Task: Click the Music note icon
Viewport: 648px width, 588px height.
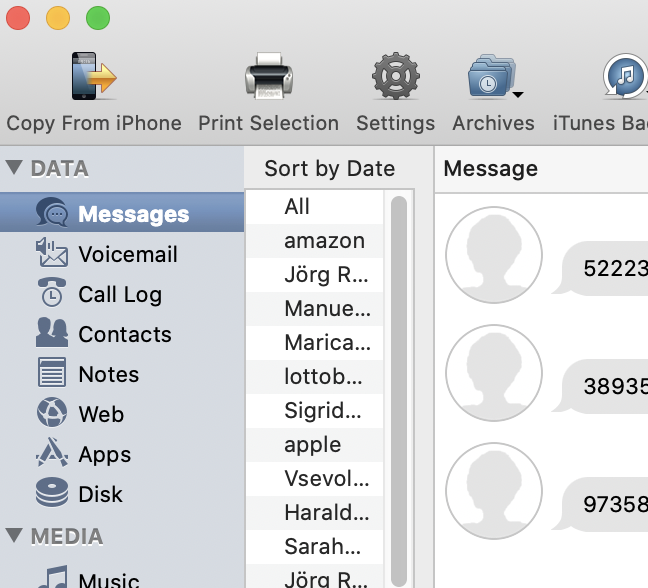Action: pos(52,577)
